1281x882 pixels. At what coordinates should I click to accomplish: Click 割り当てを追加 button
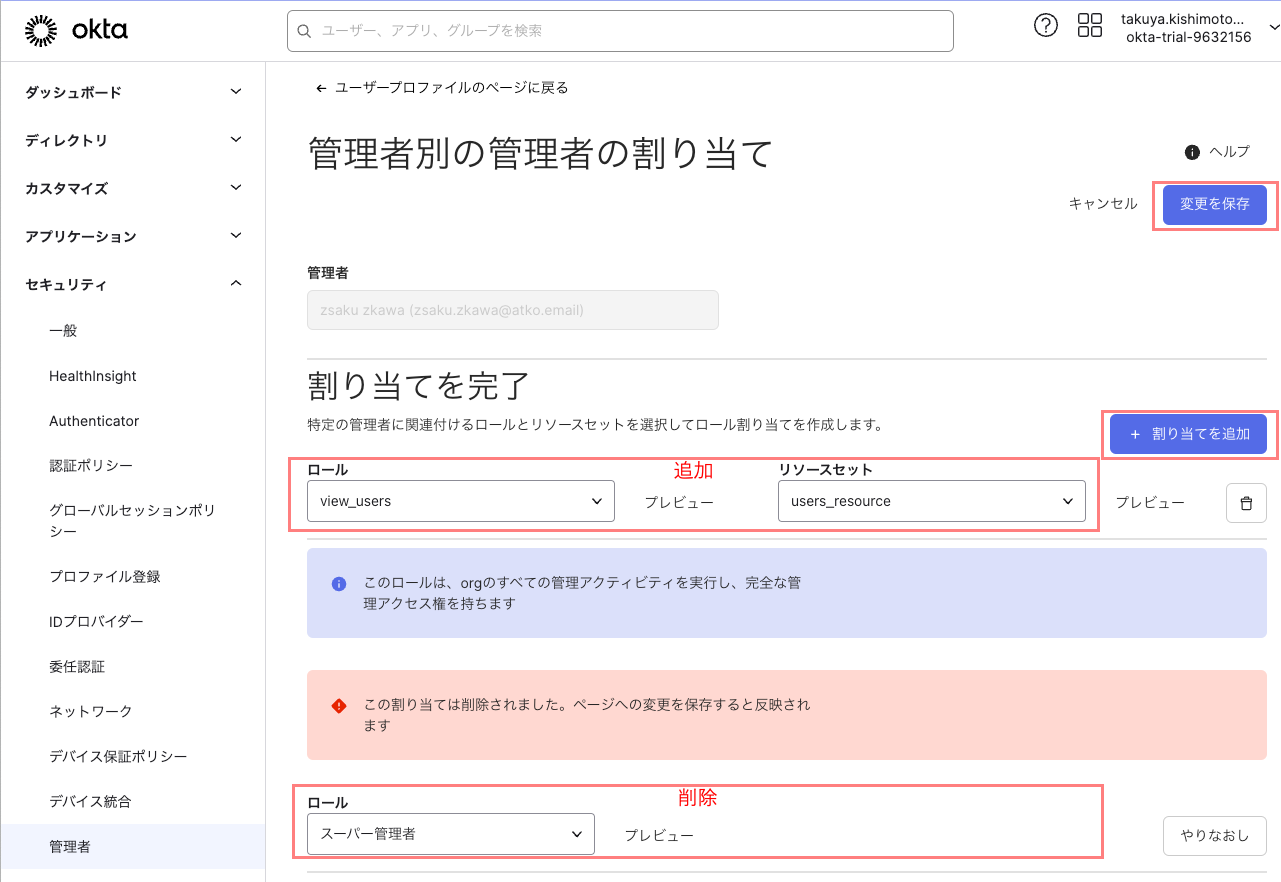click(x=1188, y=434)
